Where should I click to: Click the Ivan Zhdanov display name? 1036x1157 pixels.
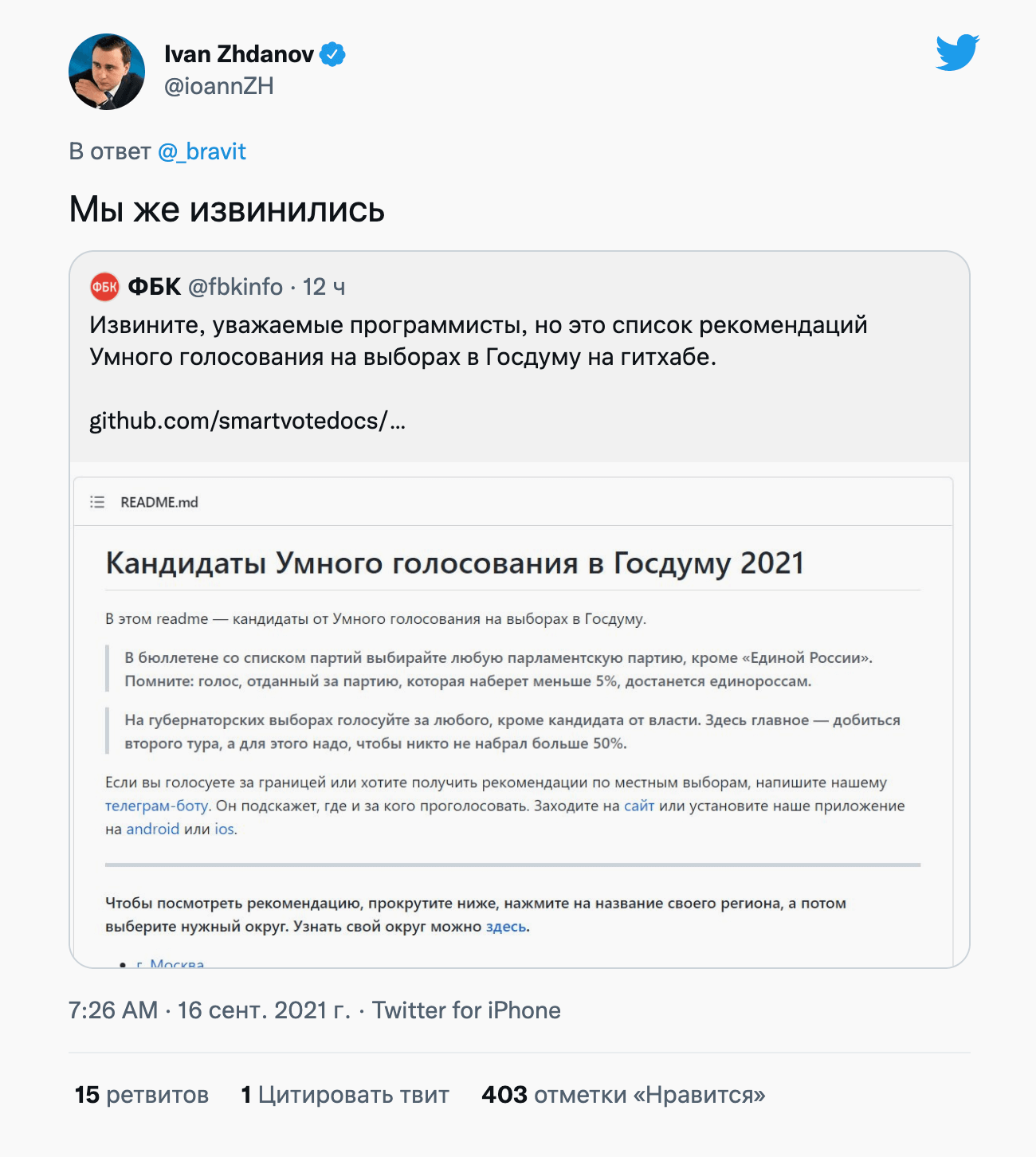point(238,54)
